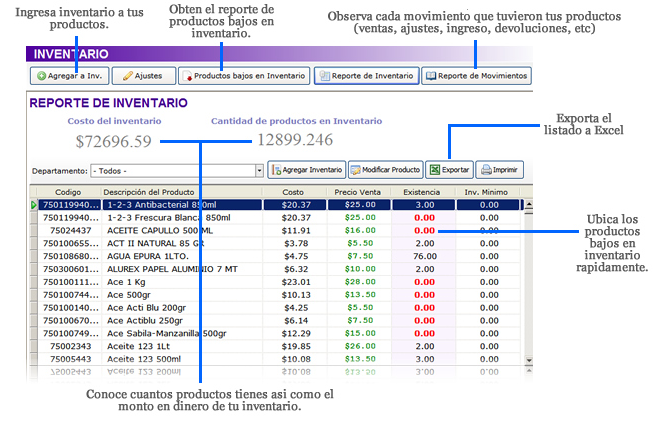Click the Existencia column header
The image size is (659, 422).
(423, 192)
